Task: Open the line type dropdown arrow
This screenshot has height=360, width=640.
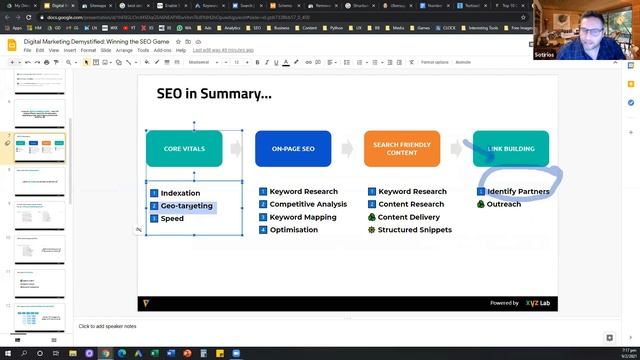Action: [x=136, y=62]
